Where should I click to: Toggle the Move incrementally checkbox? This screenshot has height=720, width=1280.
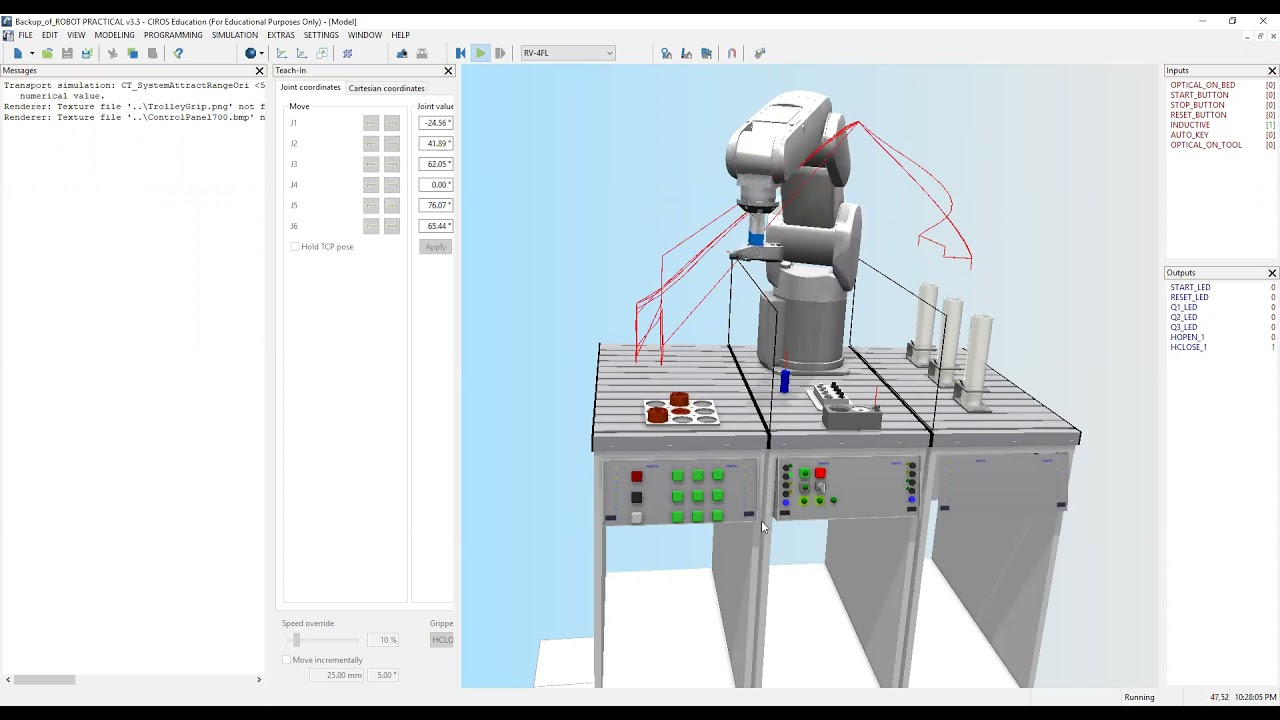[287, 660]
